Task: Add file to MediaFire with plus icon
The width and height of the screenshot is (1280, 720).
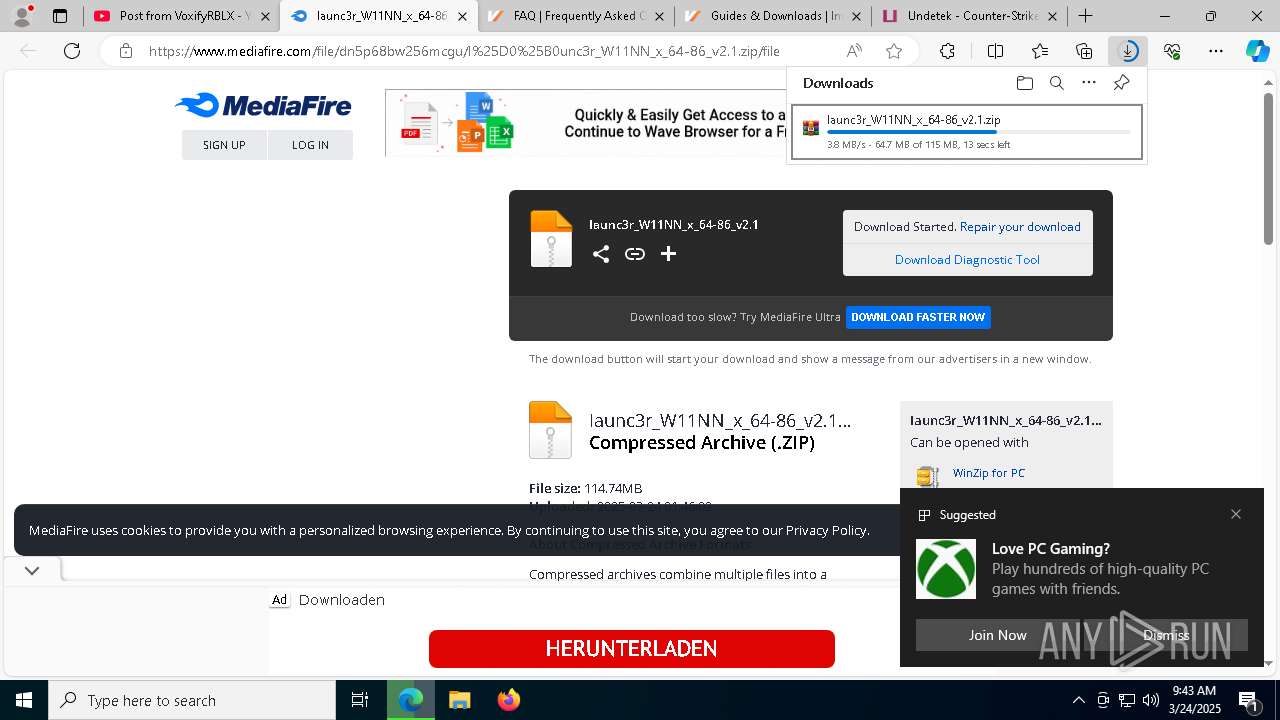Action: coord(668,254)
